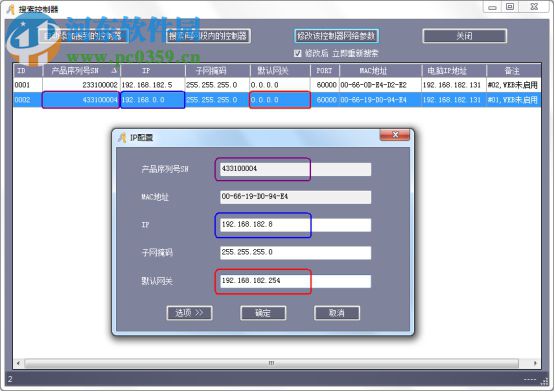Image resolution: width=555 pixels, height=392 pixels.
Task: Click the horizontal scrollbar right arrow
Action: 535,363
